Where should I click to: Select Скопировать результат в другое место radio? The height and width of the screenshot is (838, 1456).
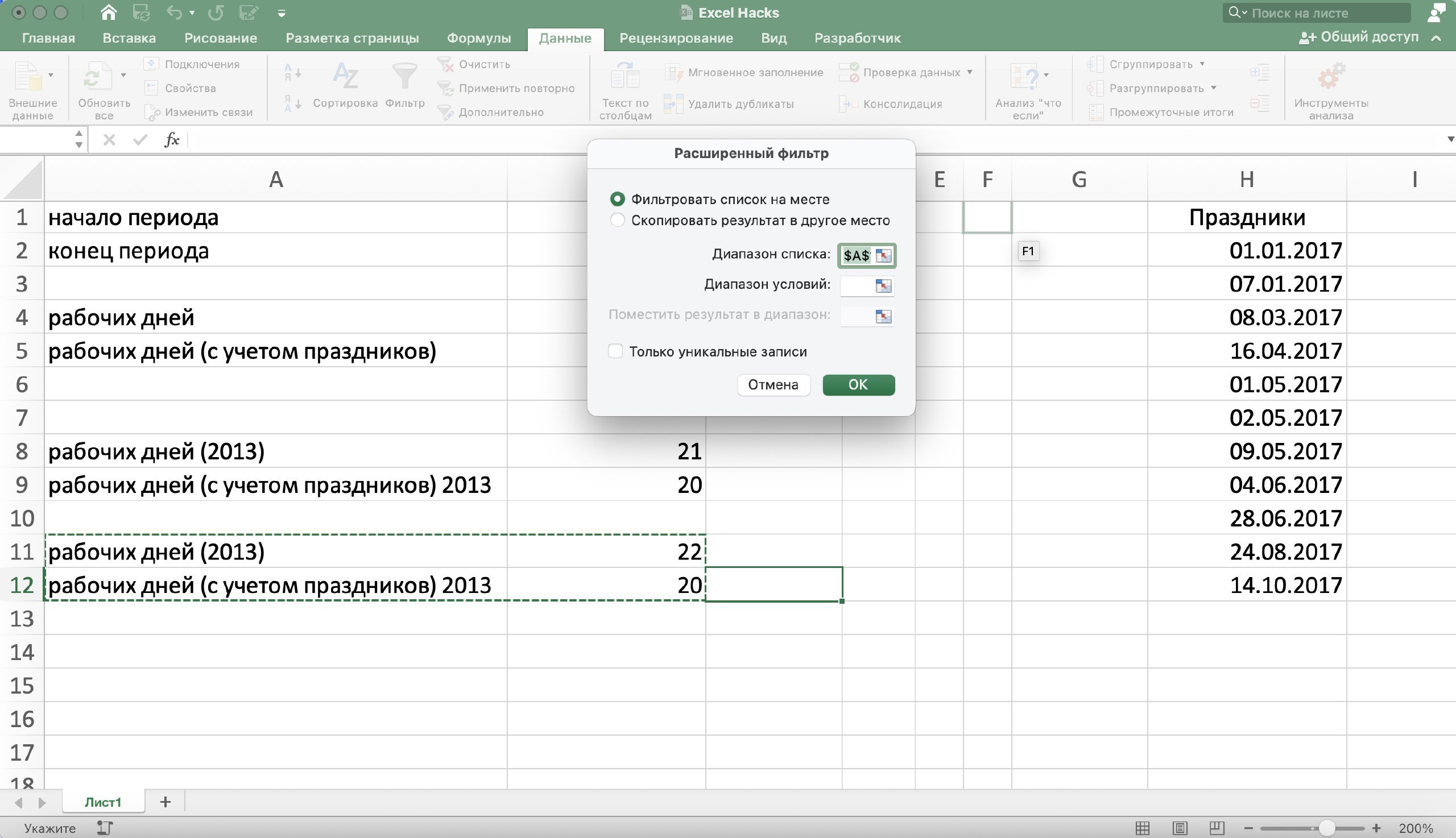click(617, 220)
